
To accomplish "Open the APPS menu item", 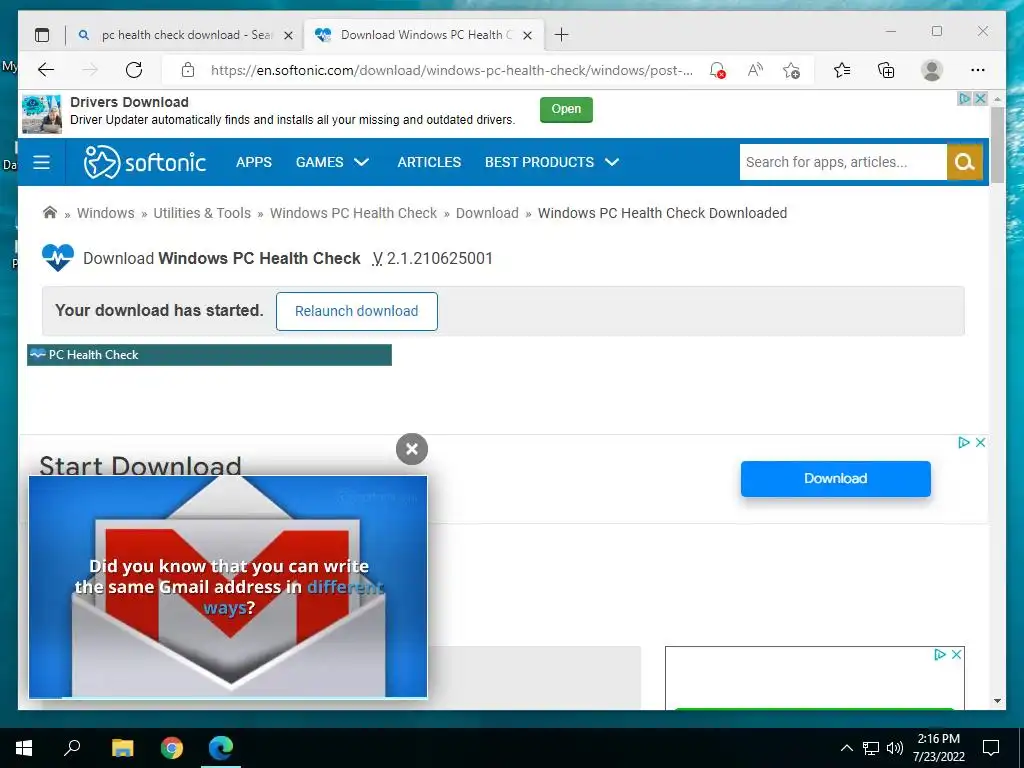I will [x=253, y=162].
